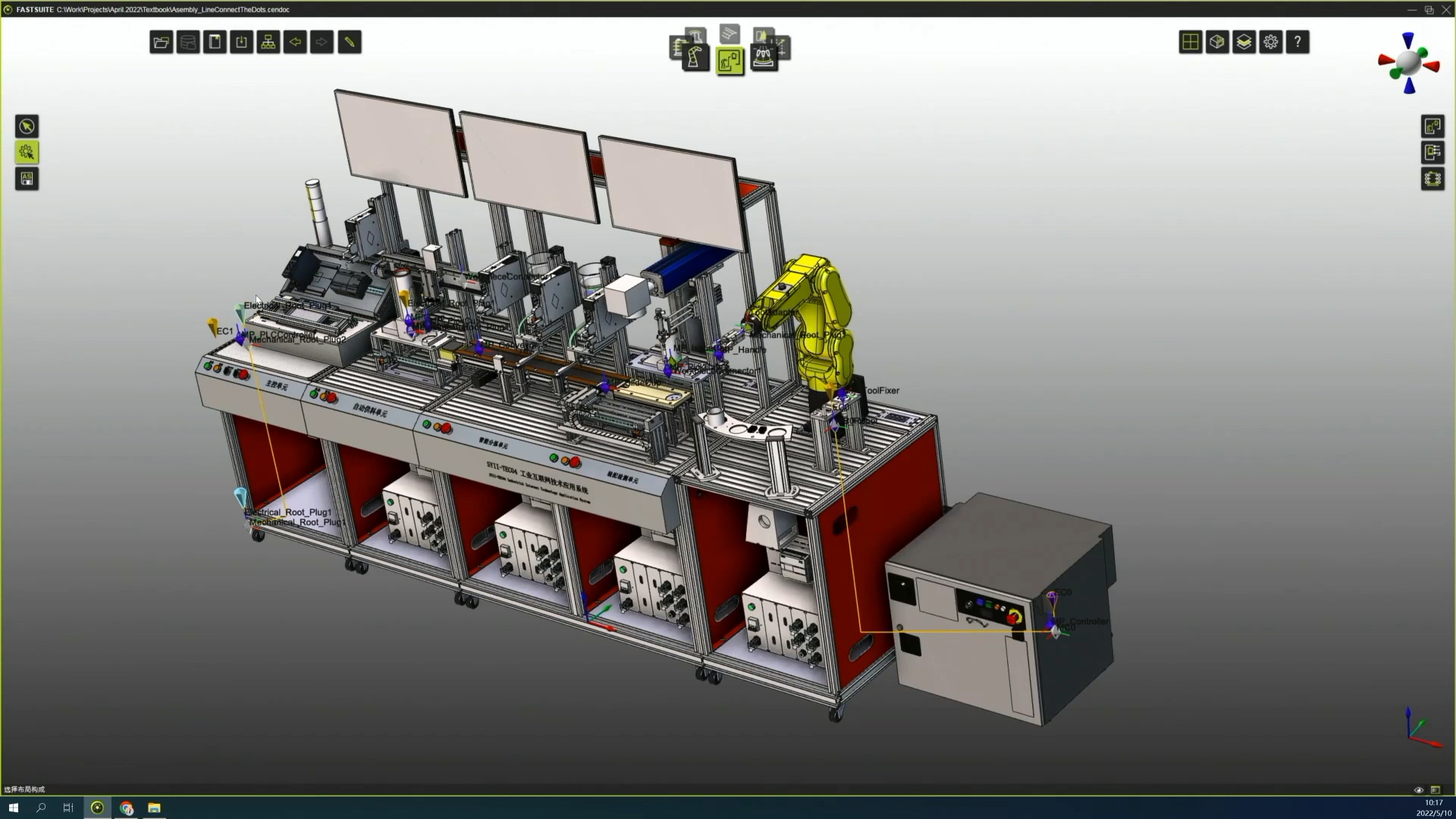The height and width of the screenshot is (819, 1456).
Task: Toggle the highlighted gear search icon on left sidebar
Action: pyautogui.click(x=27, y=152)
